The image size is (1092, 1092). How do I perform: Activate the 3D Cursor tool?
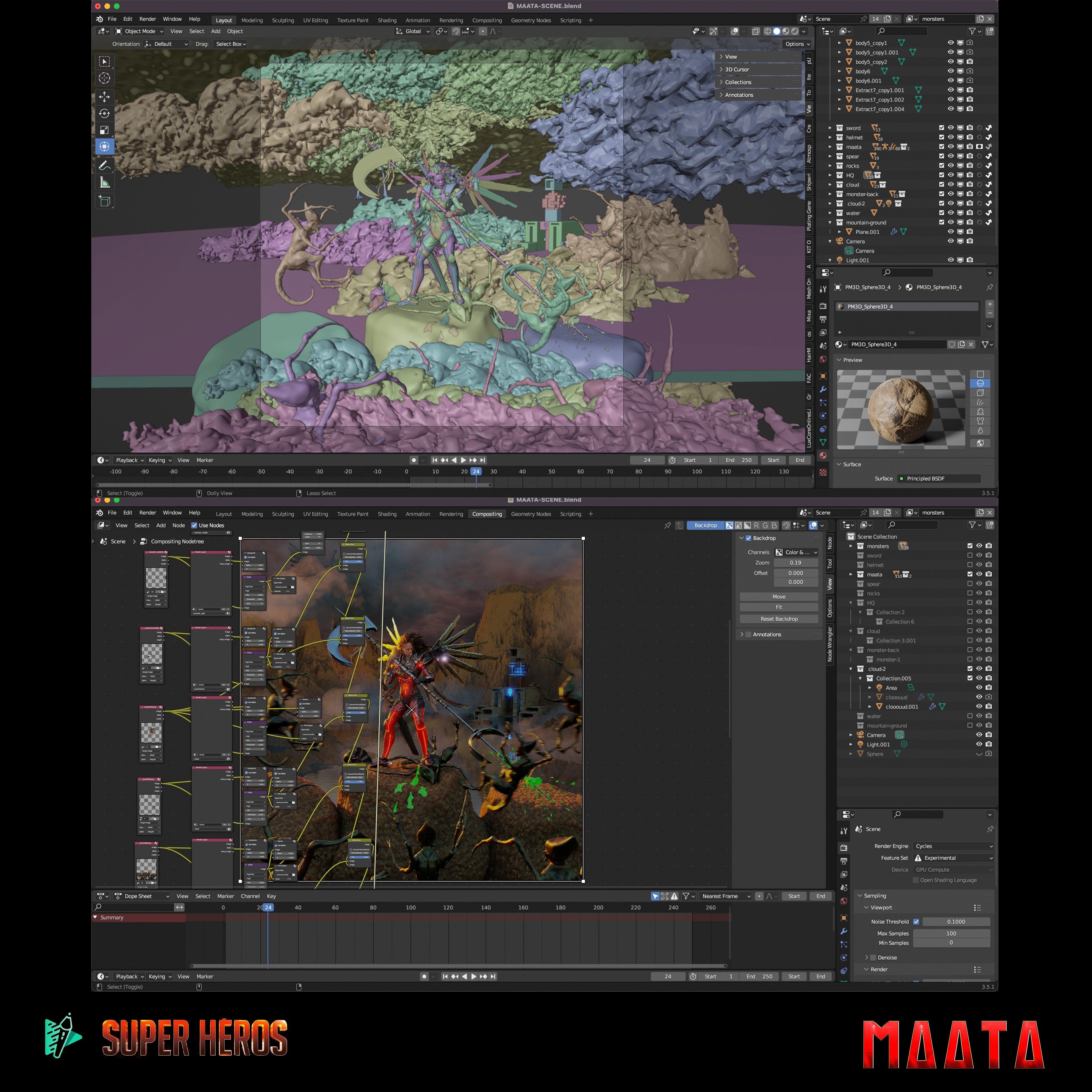coord(105,78)
